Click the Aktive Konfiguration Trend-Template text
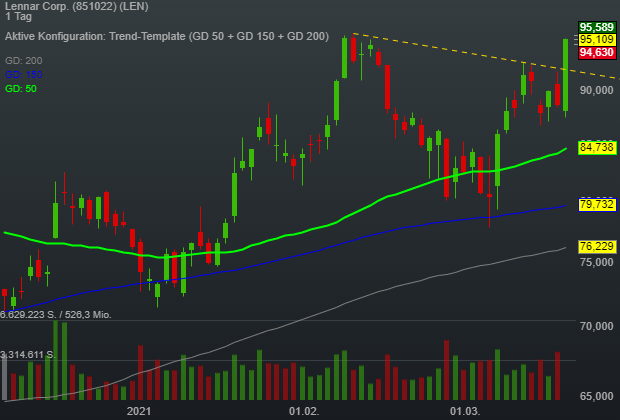620x420 pixels. click(167, 36)
